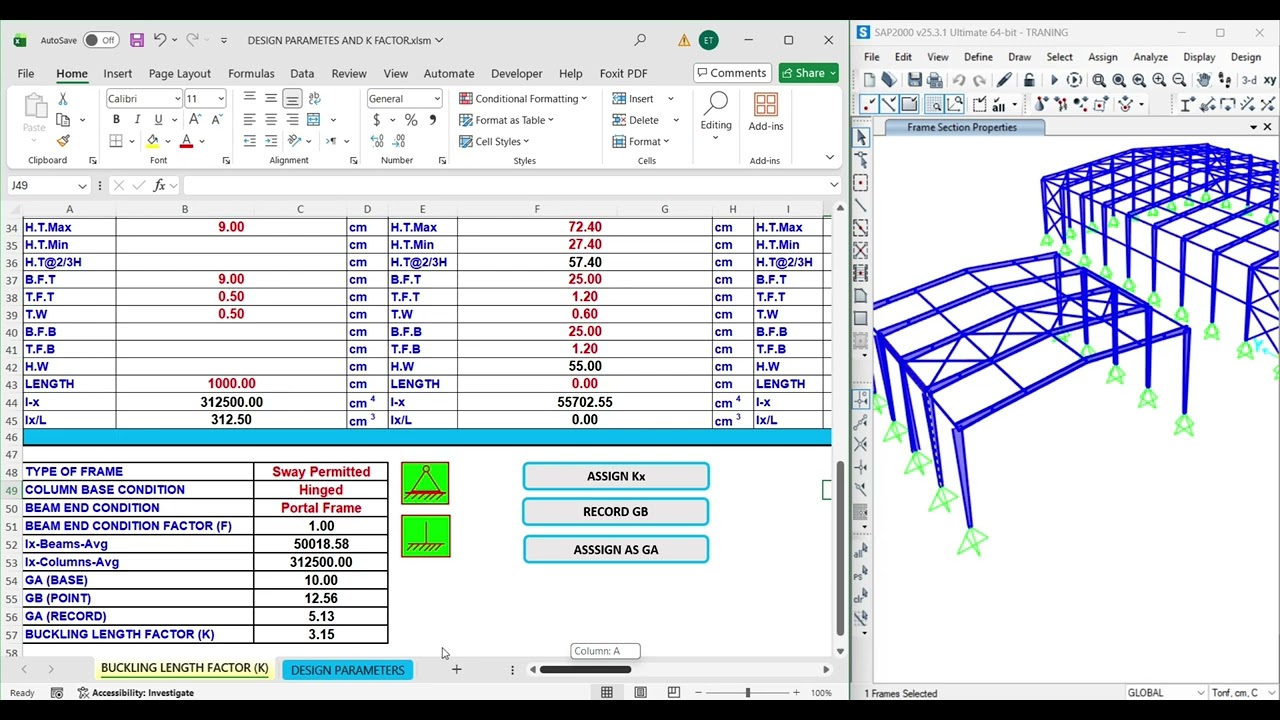Expand Cell Styles gallery
The image size is (1280, 720).
coord(494,141)
